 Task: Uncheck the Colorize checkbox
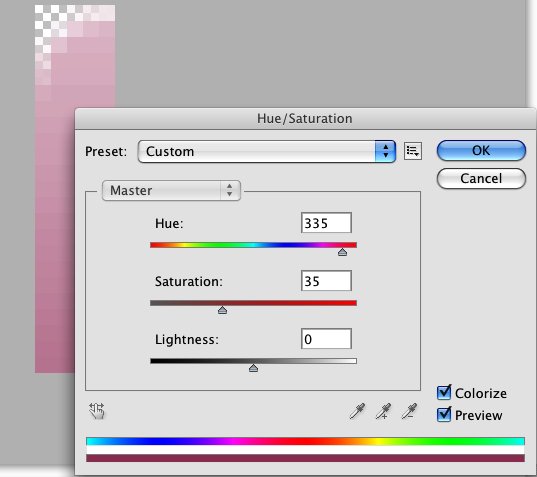pyautogui.click(x=444, y=392)
